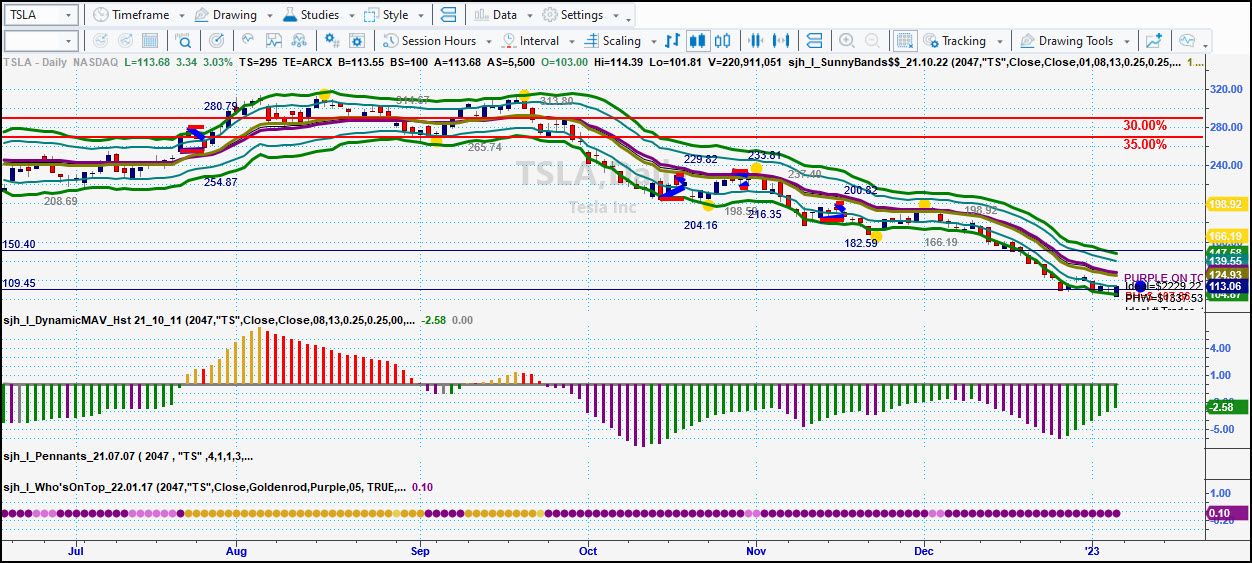Click the second grayed refresh-chart icon
Viewport: 1252px width, 563px height.
pos(126,41)
